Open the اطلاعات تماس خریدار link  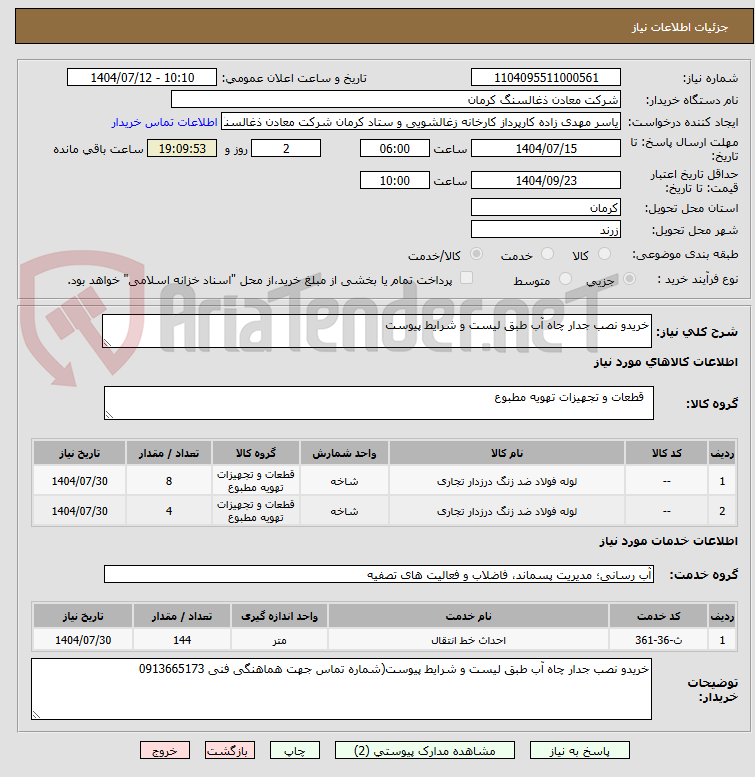[x=164, y=122]
